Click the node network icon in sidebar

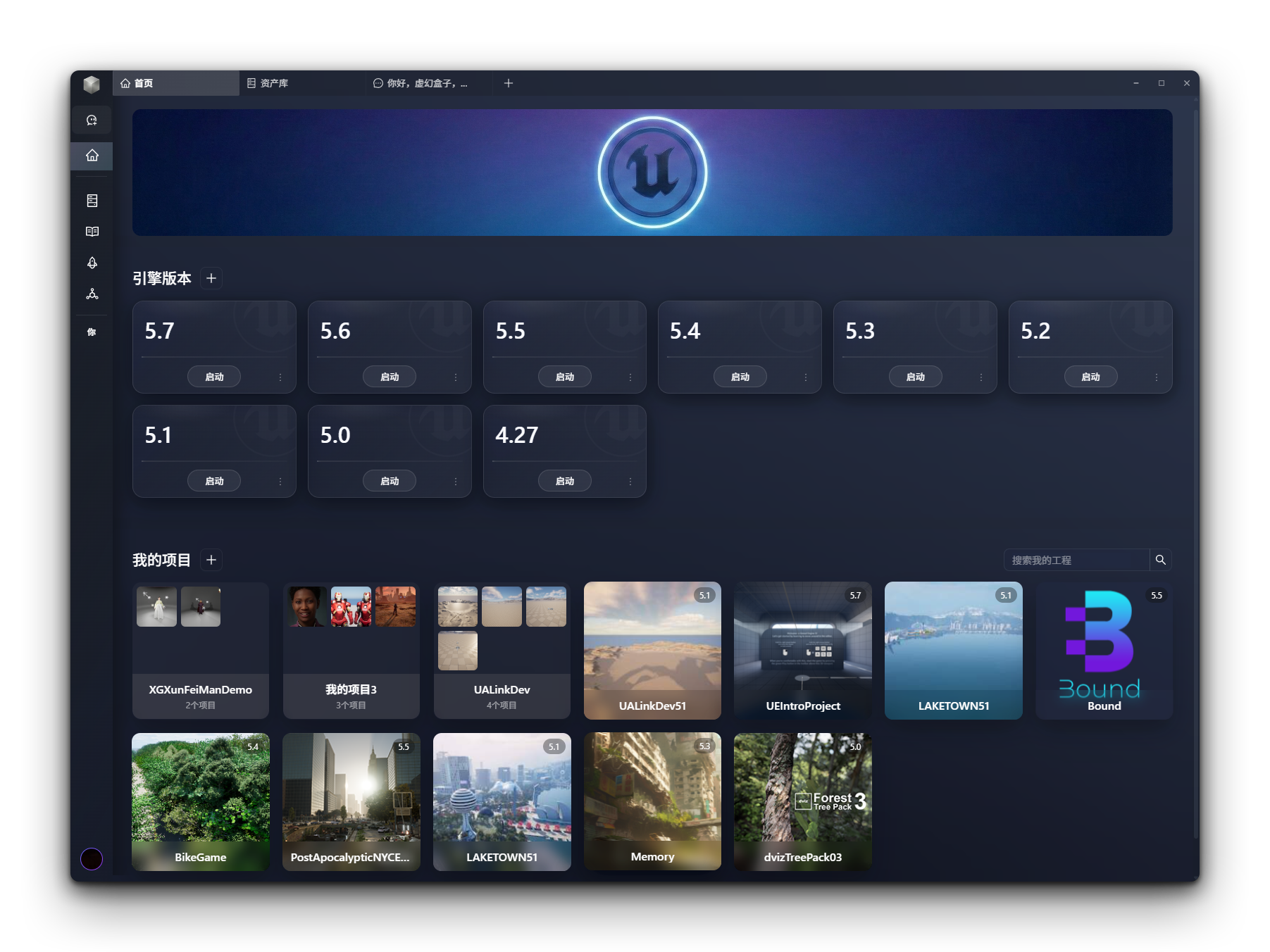[92, 294]
